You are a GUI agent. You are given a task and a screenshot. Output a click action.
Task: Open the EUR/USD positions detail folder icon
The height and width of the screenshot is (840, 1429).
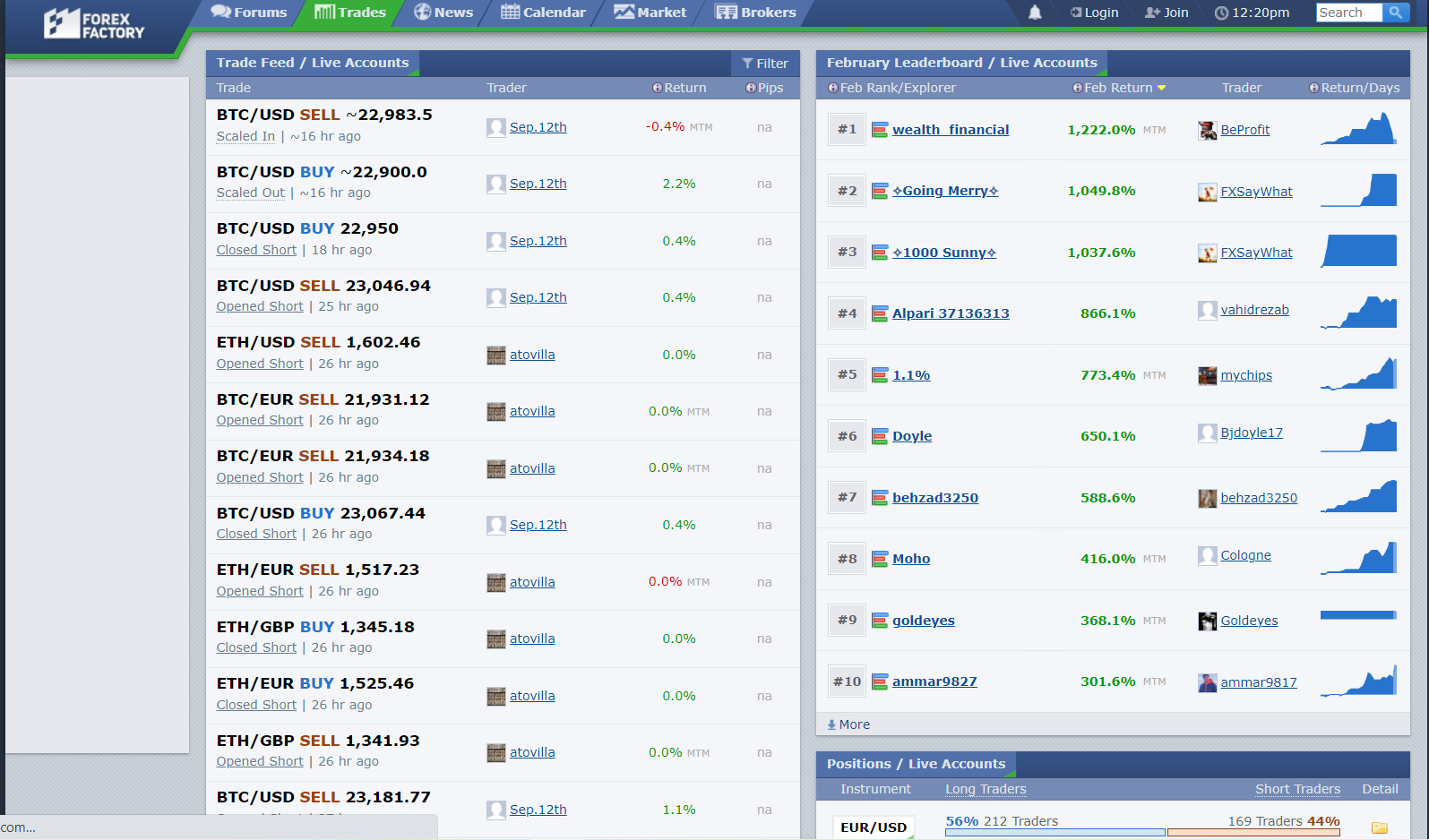coord(1379,827)
